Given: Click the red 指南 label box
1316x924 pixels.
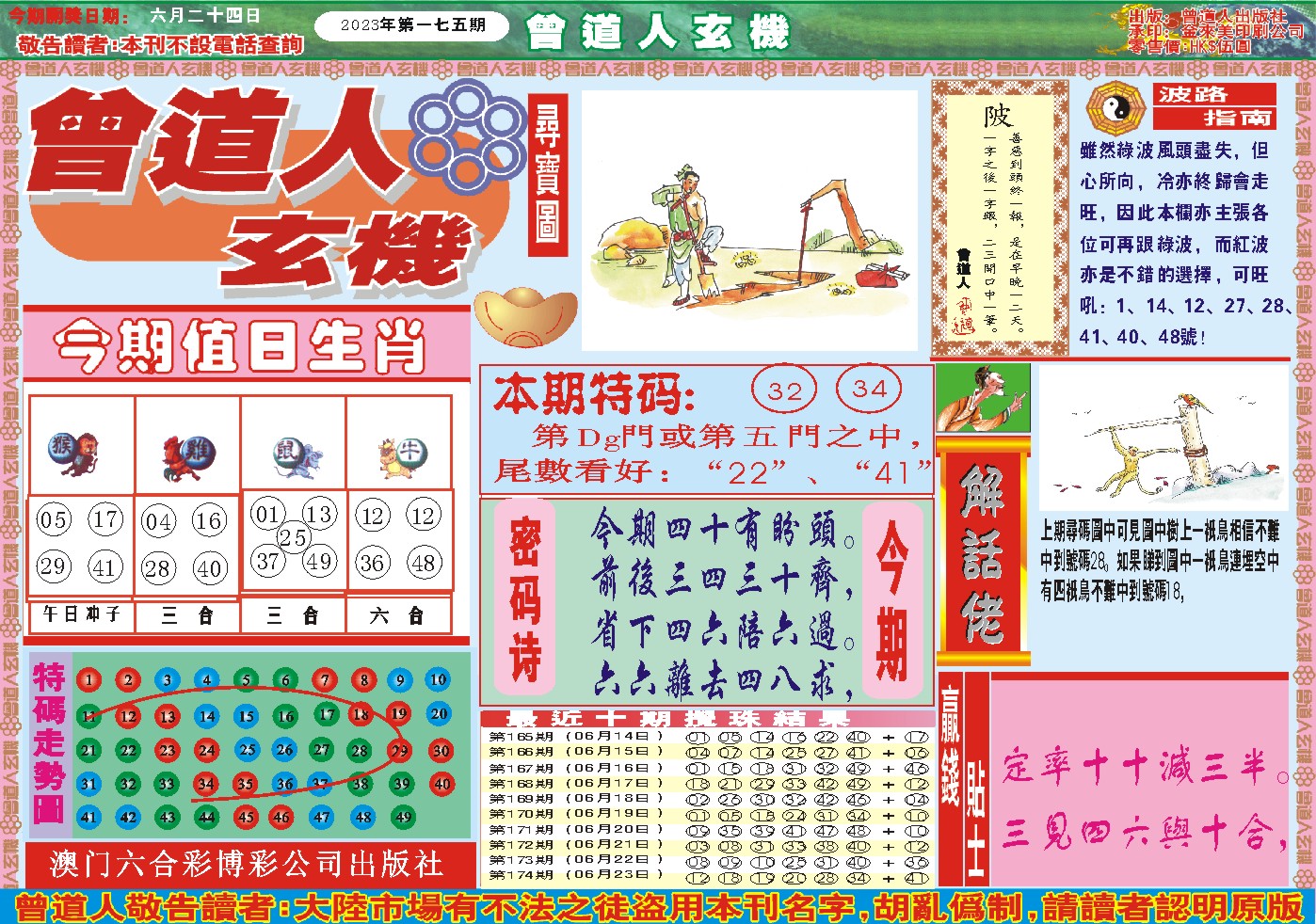Looking at the screenshot, I should pyautogui.click(x=1214, y=118).
